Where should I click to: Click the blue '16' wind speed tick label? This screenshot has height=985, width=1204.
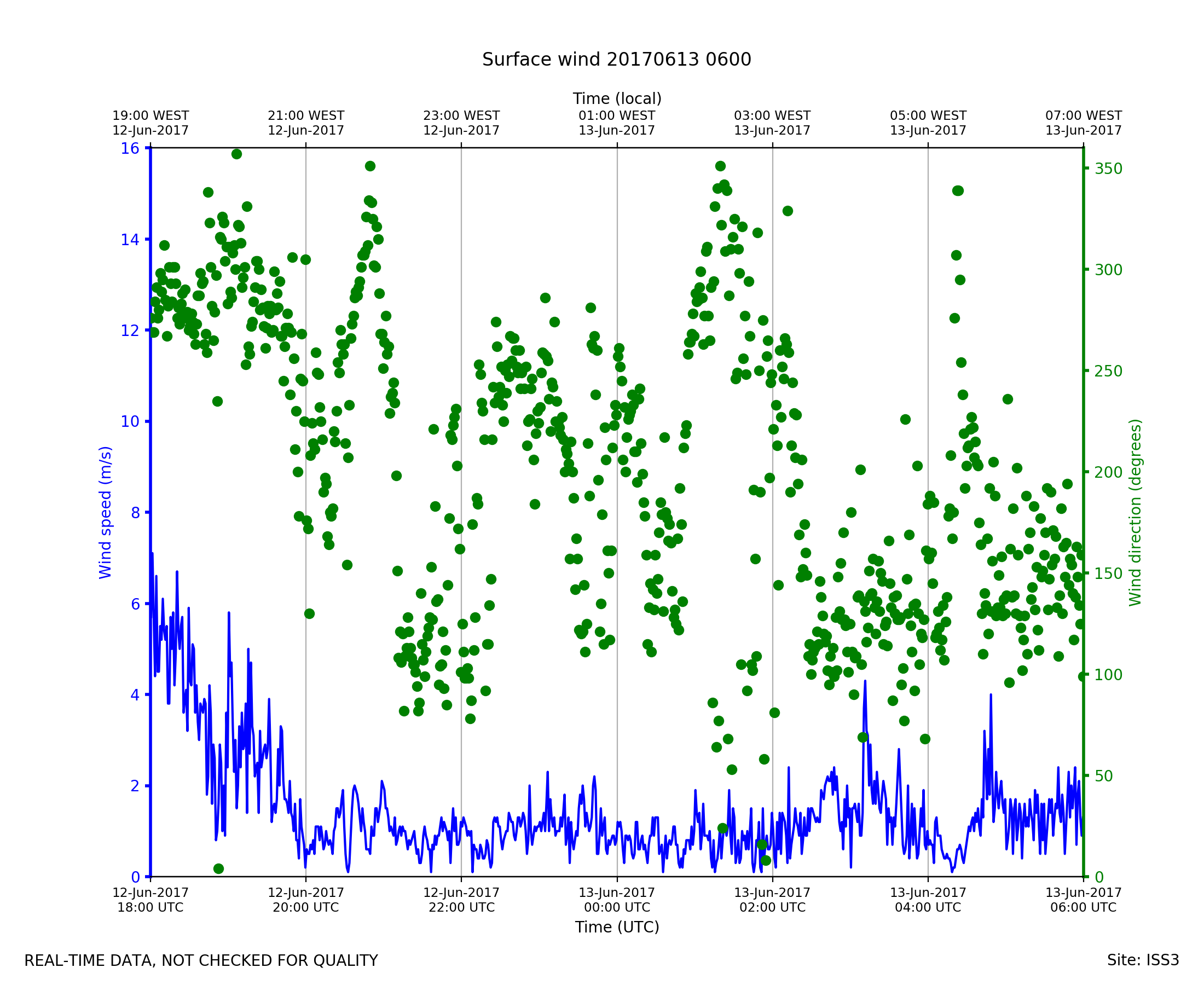point(129,149)
